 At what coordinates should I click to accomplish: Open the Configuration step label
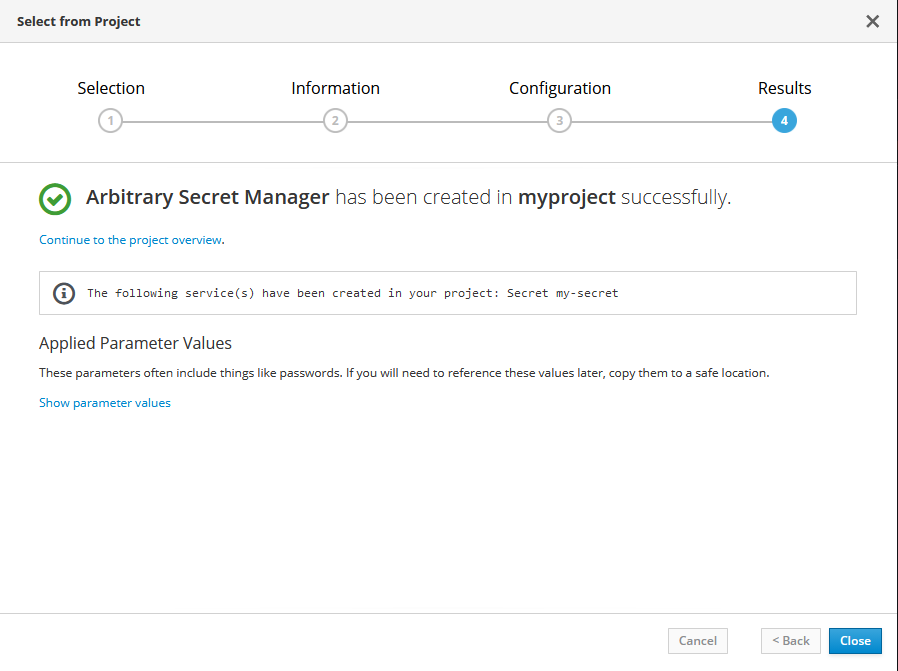[x=559, y=88]
